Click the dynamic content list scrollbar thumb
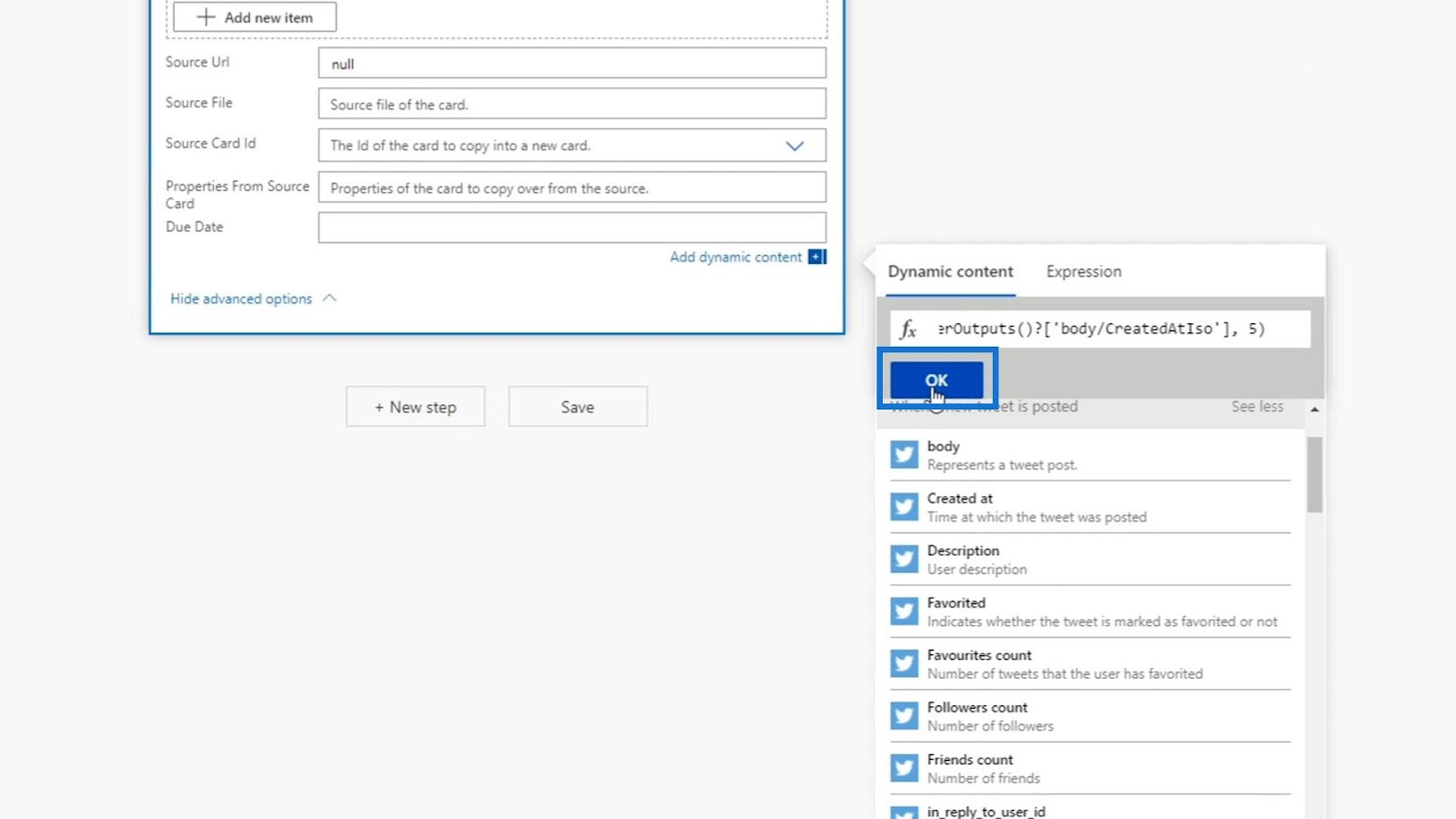The height and width of the screenshot is (819, 1456). coord(1314,474)
